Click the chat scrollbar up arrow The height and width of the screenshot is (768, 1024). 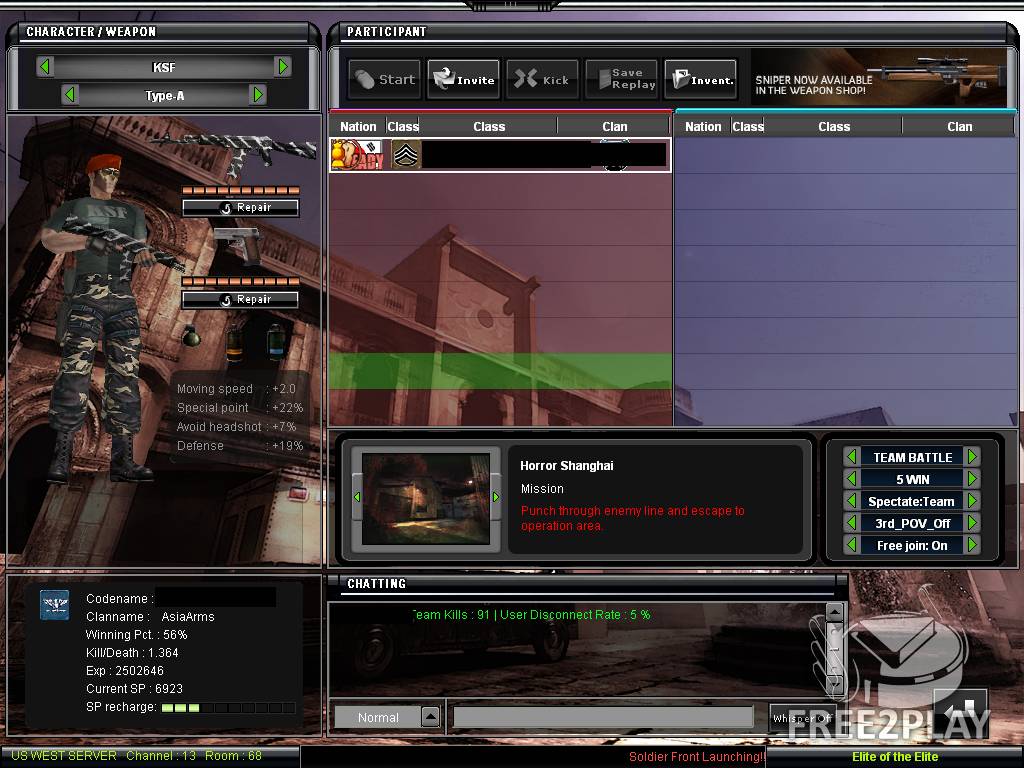pos(835,612)
